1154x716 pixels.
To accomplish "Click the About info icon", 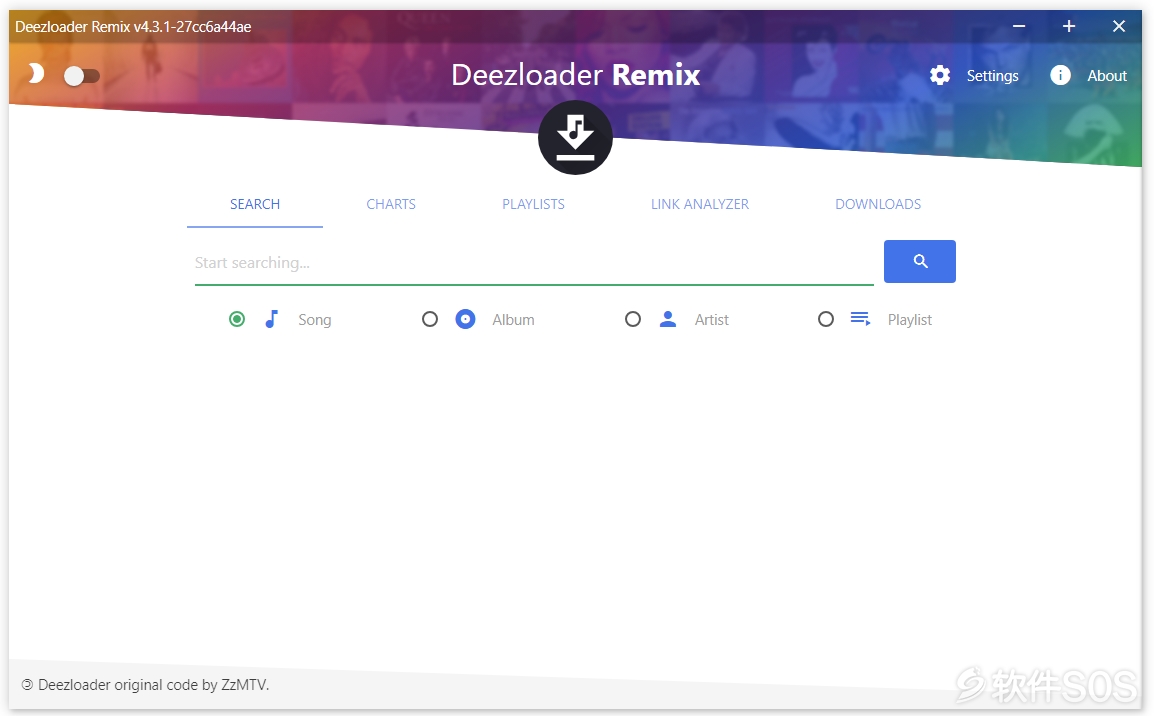I will pyautogui.click(x=1060, y=75).
